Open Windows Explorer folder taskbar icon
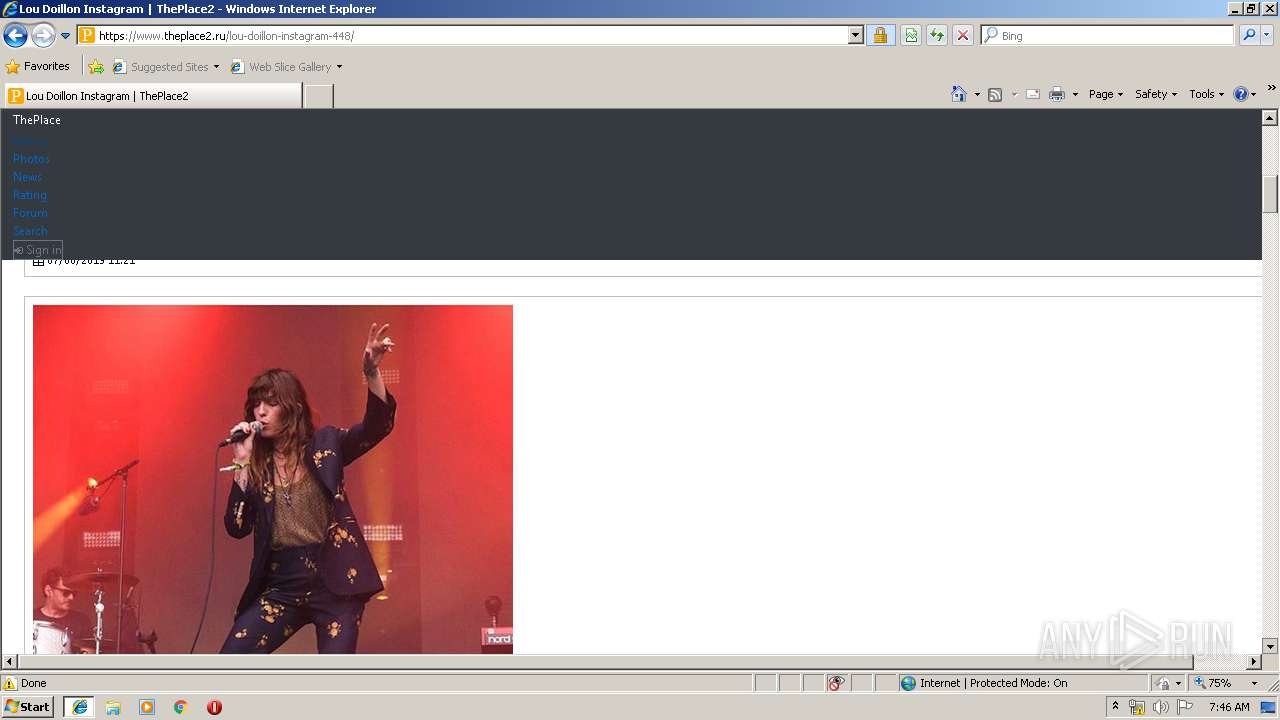This screenshot has height=720, width=1280. (113, 707)
